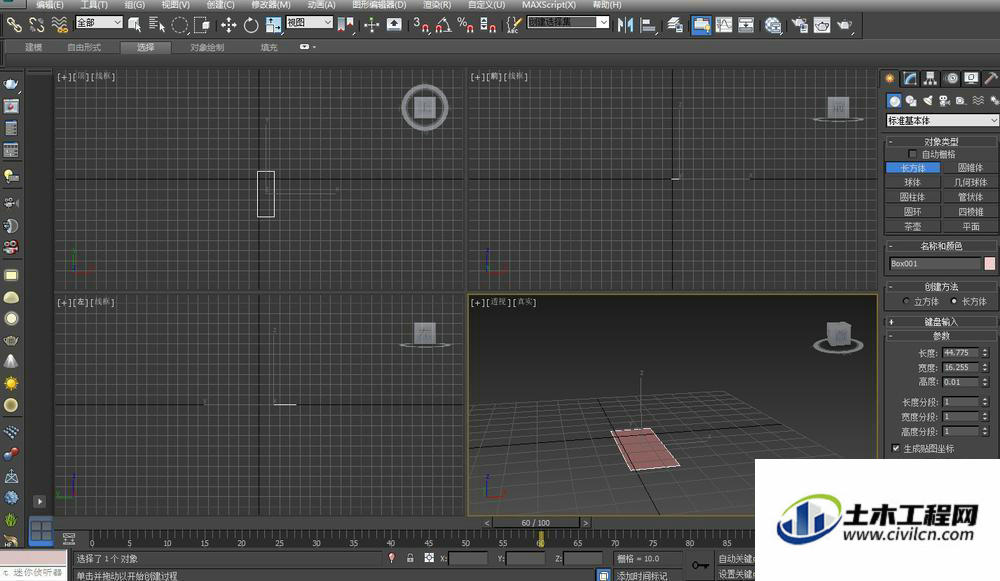Switch to the 自由形式 ribbon tab
The image size is (1000, 581).
coord(84,47)
